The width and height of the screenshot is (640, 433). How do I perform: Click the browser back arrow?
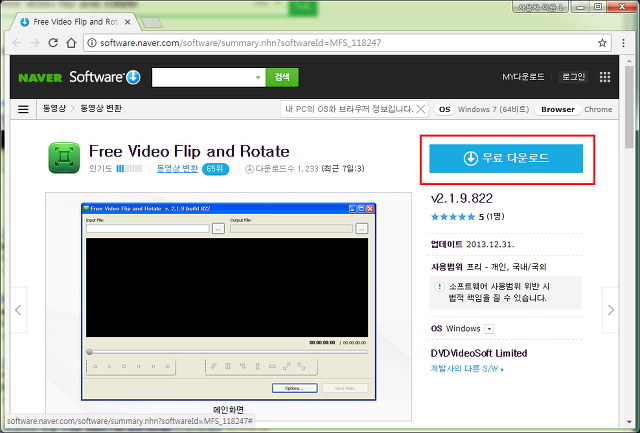[17, 43]
